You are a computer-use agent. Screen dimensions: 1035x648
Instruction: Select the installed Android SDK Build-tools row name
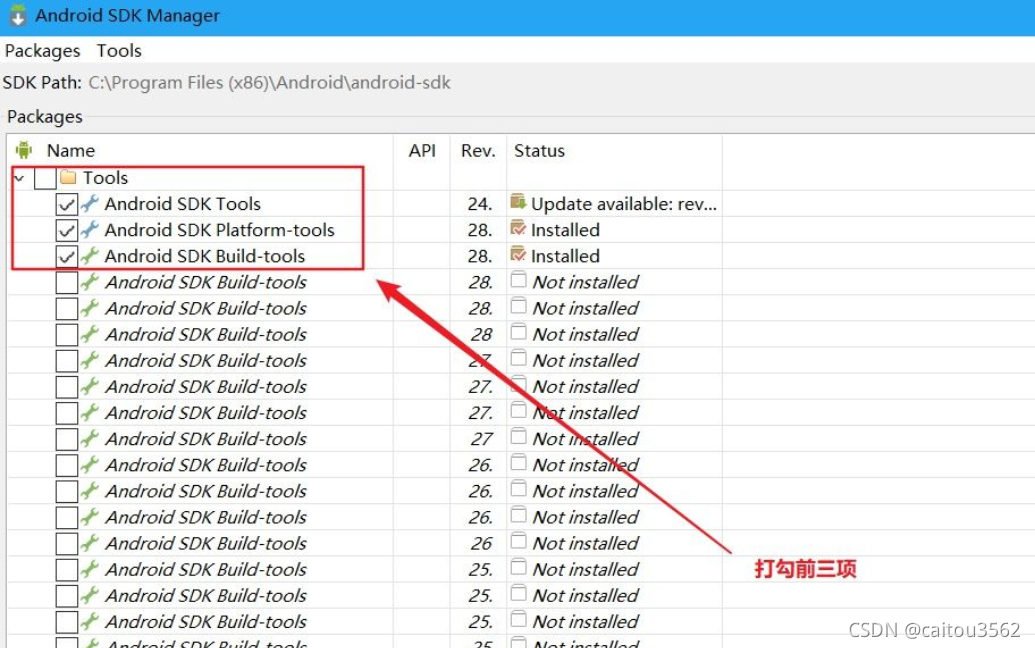click(205, 256)
